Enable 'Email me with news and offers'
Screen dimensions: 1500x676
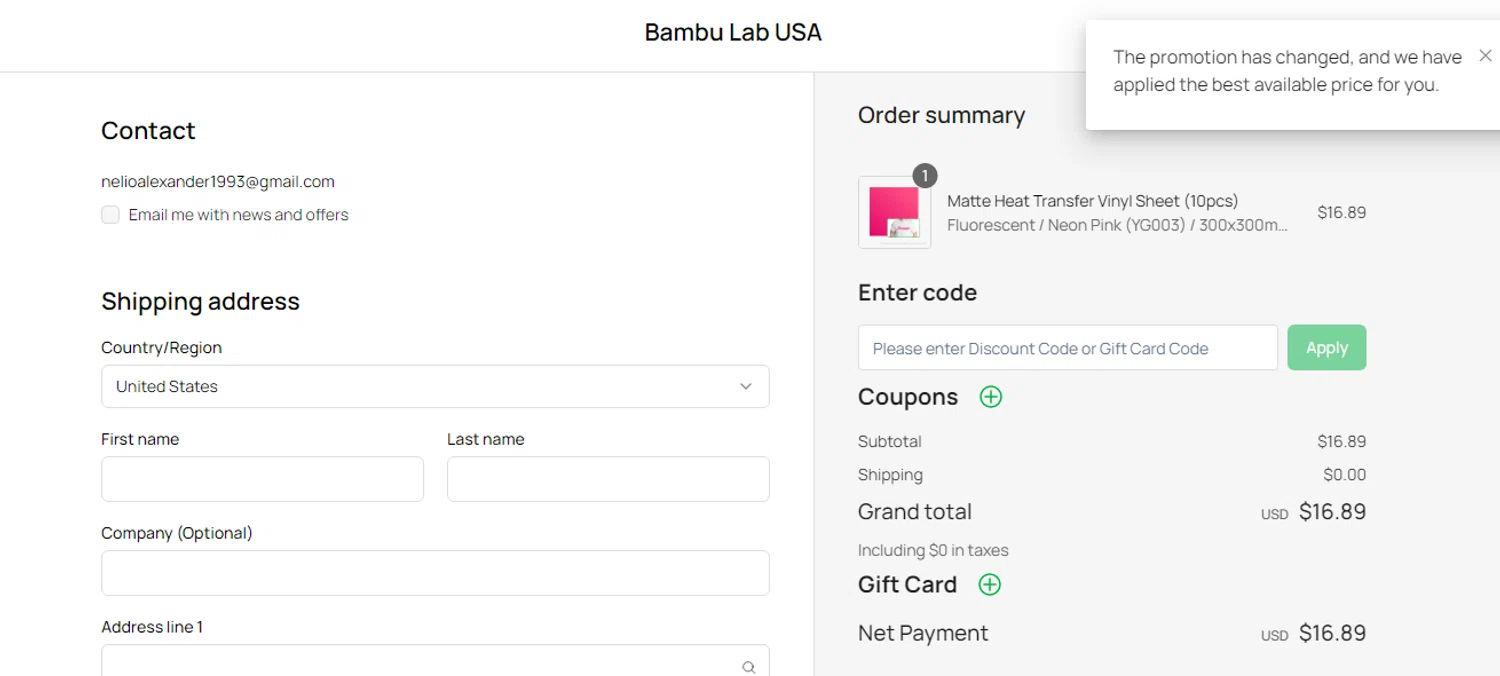pyautogui.click(x=111, y=215)
